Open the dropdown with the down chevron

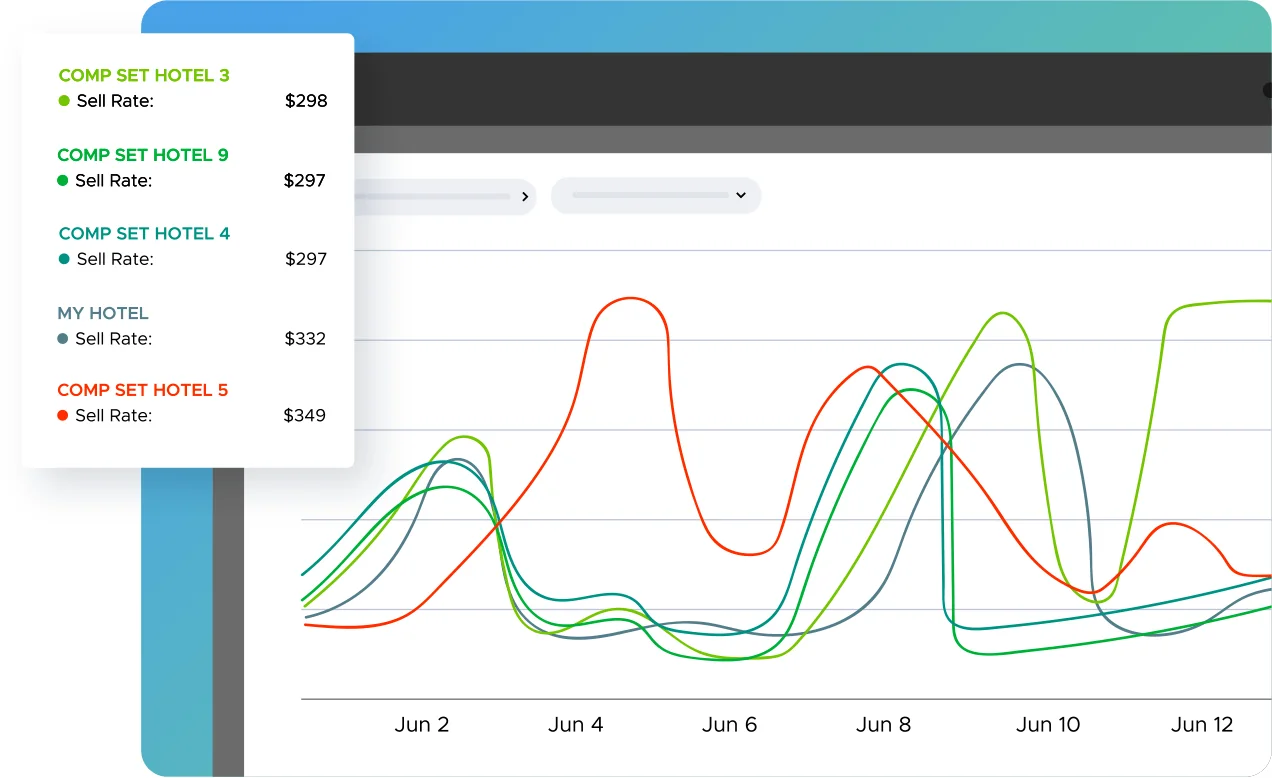(x=656, y=195)
